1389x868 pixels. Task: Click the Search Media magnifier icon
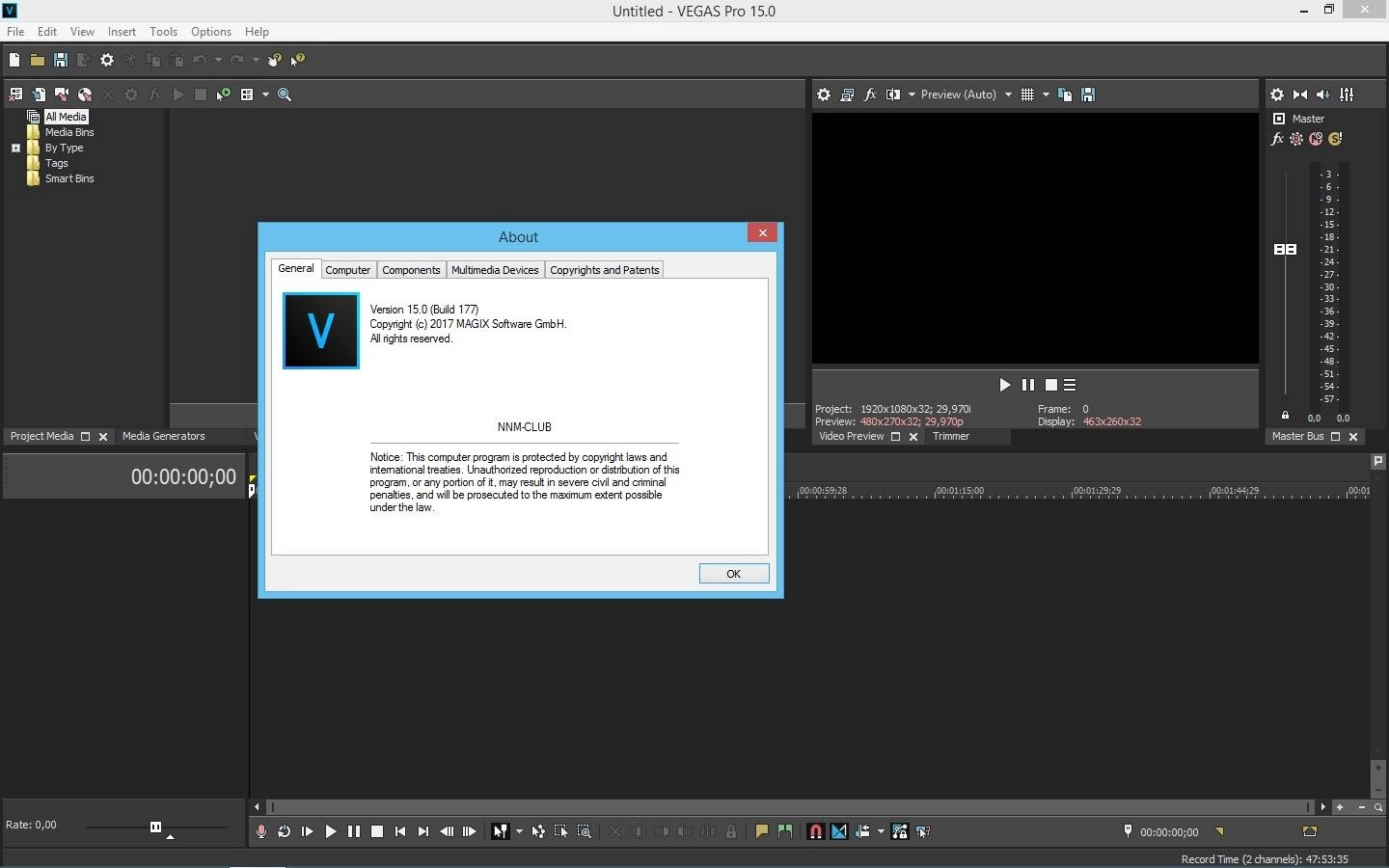point(285,95)
